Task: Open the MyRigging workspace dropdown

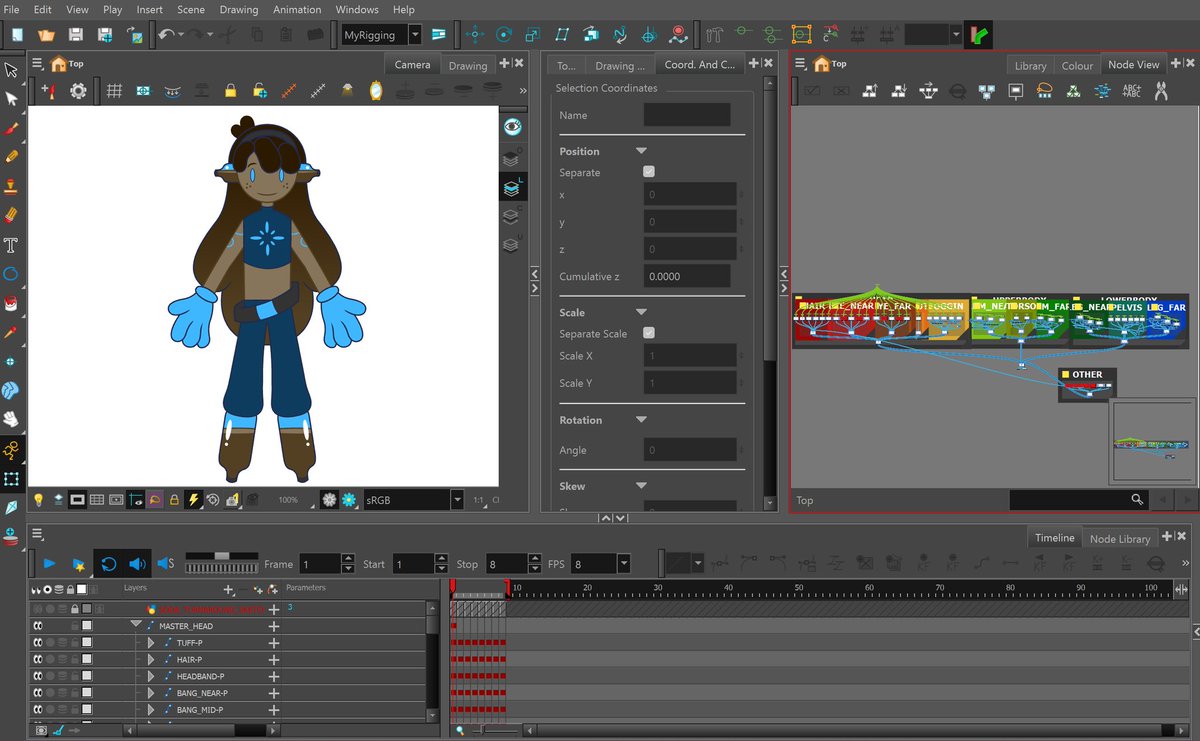Action: [415, 35]
